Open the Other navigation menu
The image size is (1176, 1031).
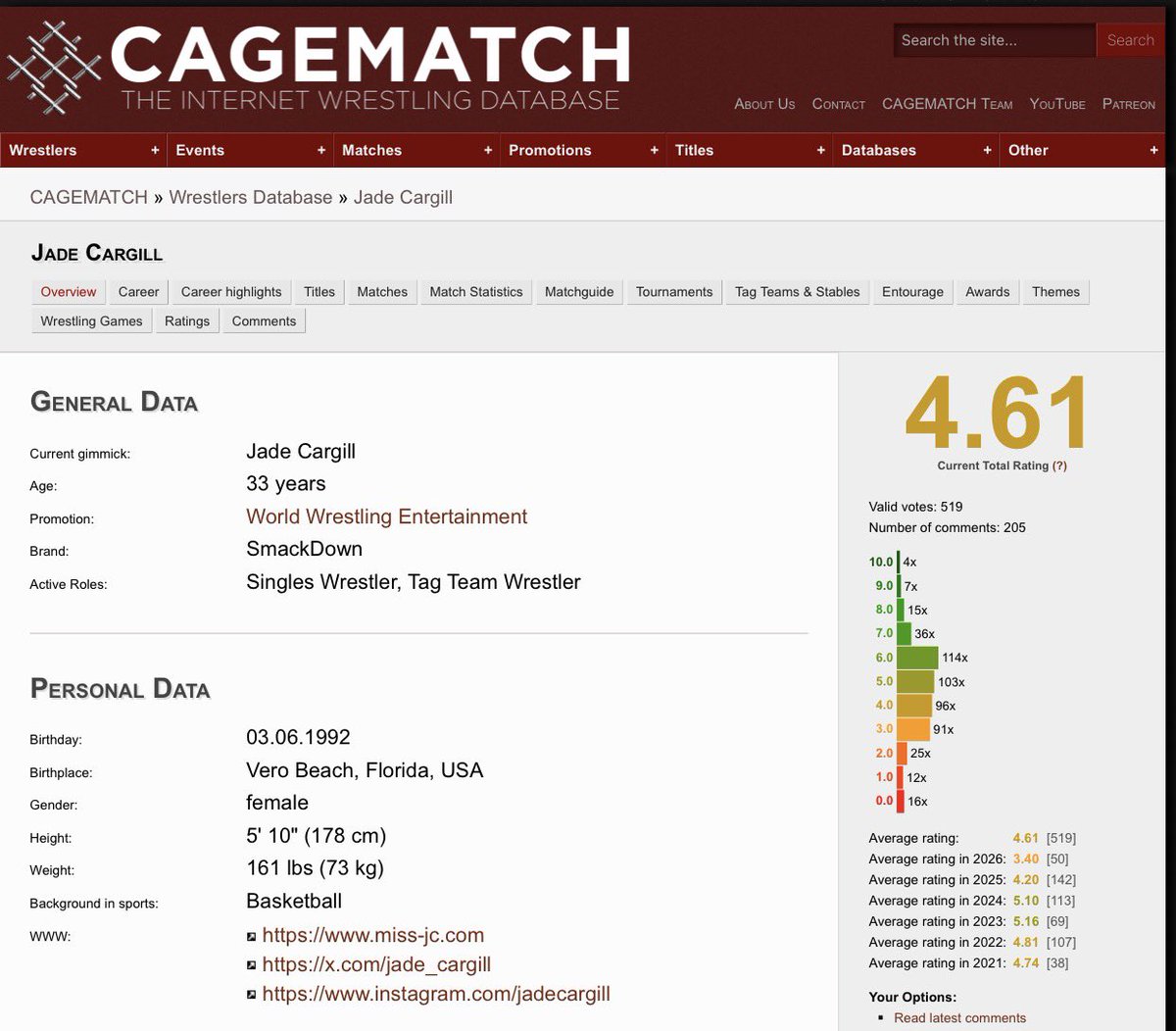click(x=1083, y=150)
